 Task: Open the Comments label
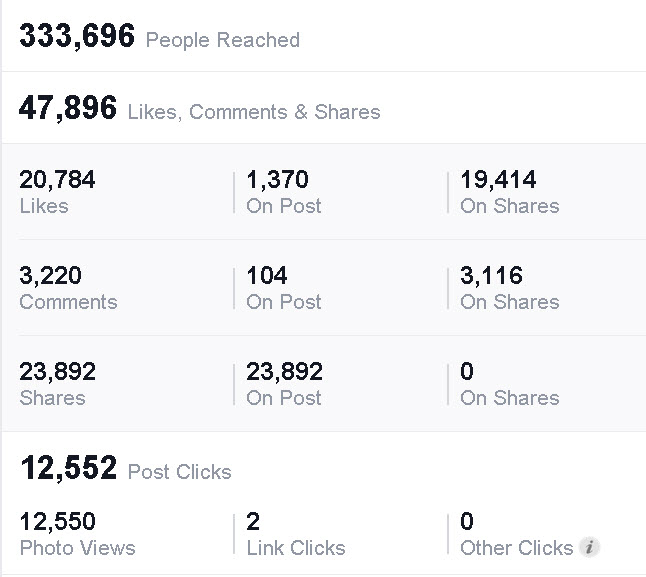click(x=68, y=302)
